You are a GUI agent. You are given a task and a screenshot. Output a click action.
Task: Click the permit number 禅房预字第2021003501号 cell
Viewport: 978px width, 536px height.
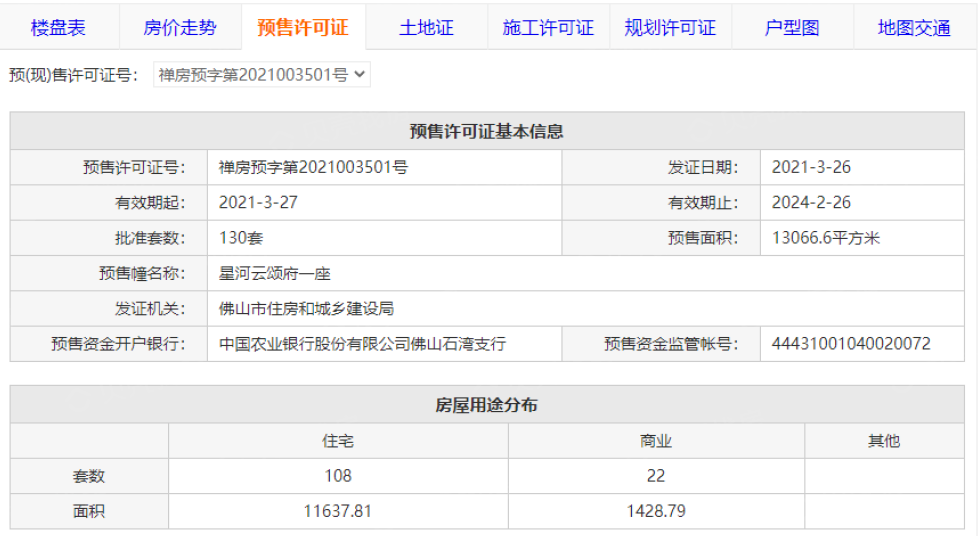314,167
